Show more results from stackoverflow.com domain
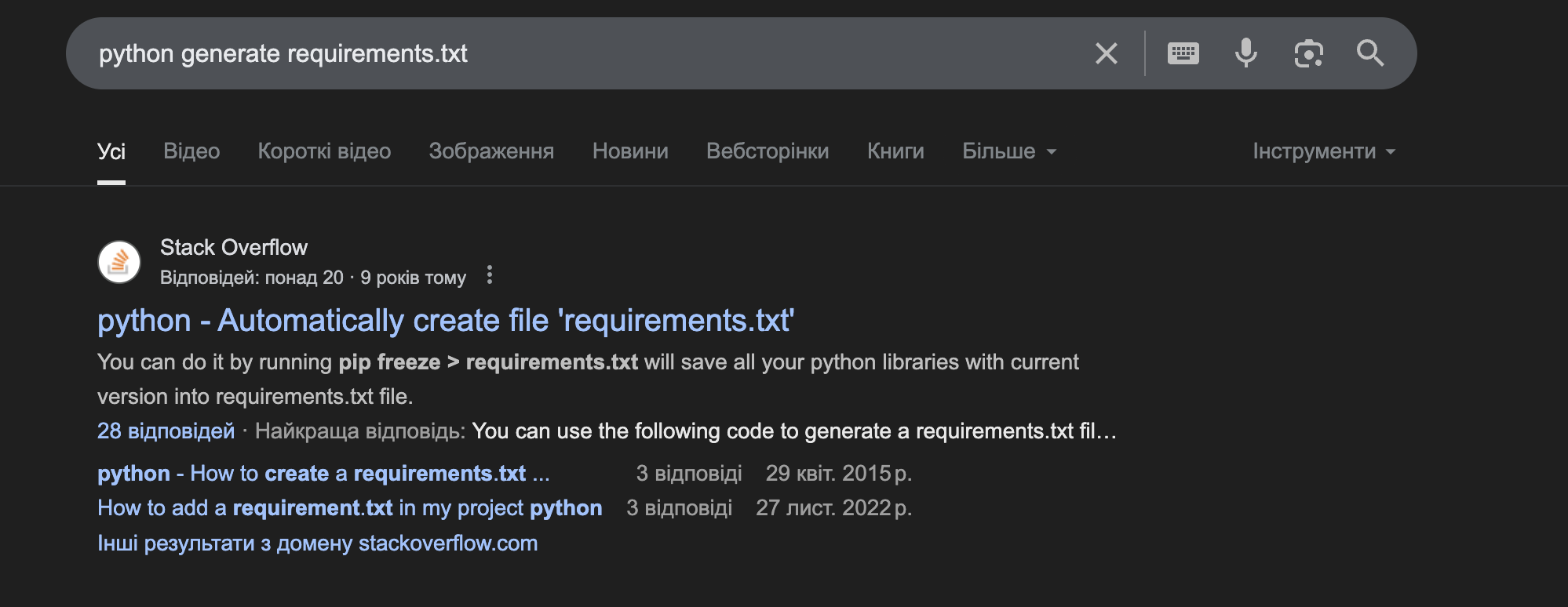This screenshot has height=607, width=1568. 317,543
